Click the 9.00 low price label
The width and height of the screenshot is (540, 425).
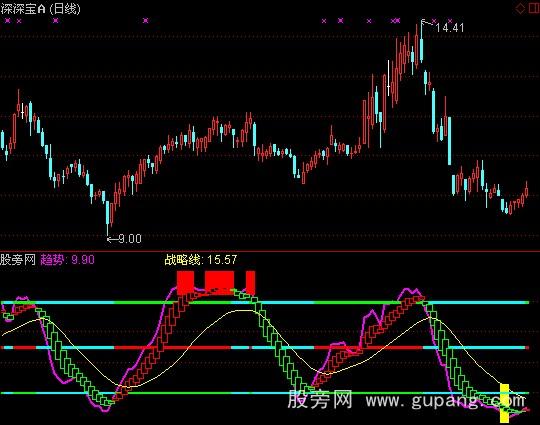[x=130, y=239]
